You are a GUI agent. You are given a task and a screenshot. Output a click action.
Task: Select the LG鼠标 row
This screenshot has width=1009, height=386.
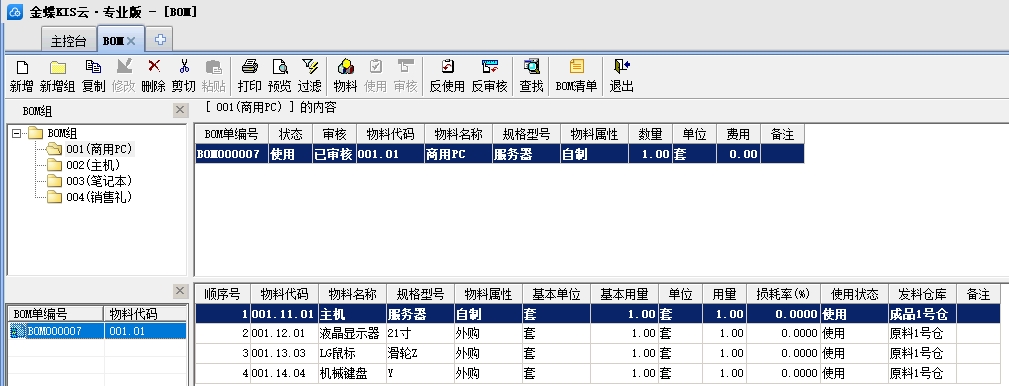click(x=598, y=353)
